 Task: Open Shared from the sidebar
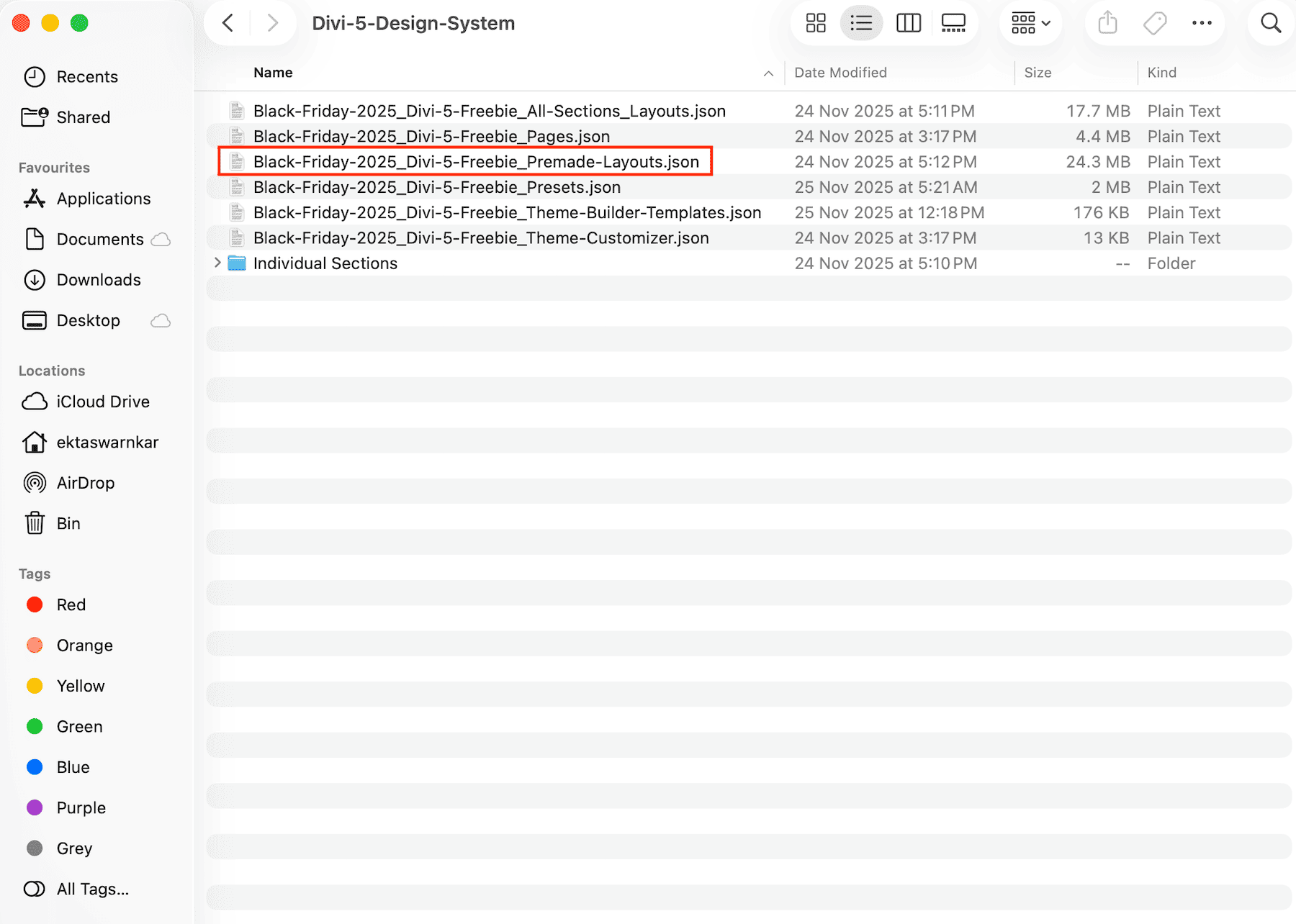83,117
